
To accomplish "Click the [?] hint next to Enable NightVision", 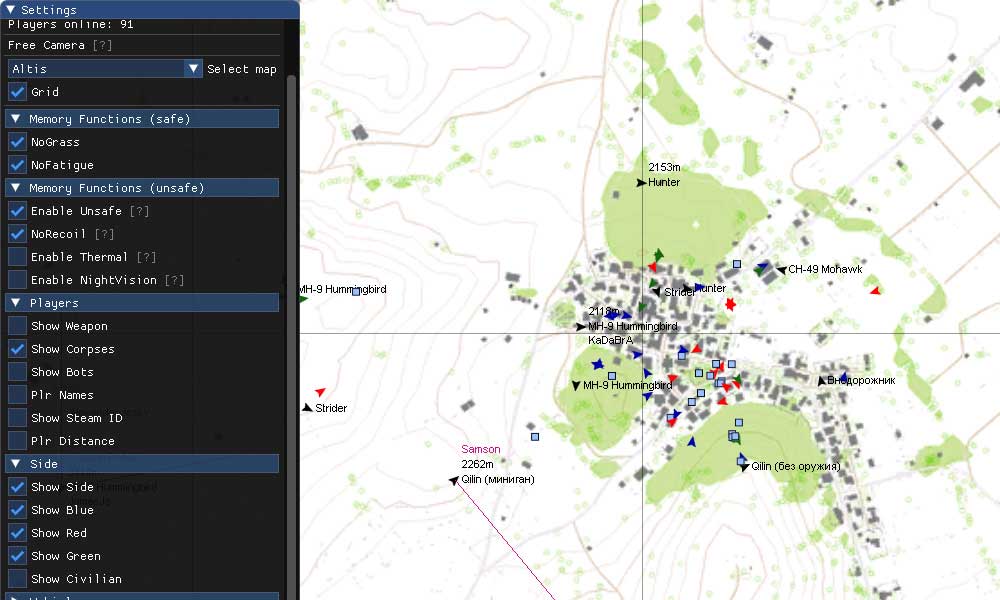I will [x=174, y=280].
